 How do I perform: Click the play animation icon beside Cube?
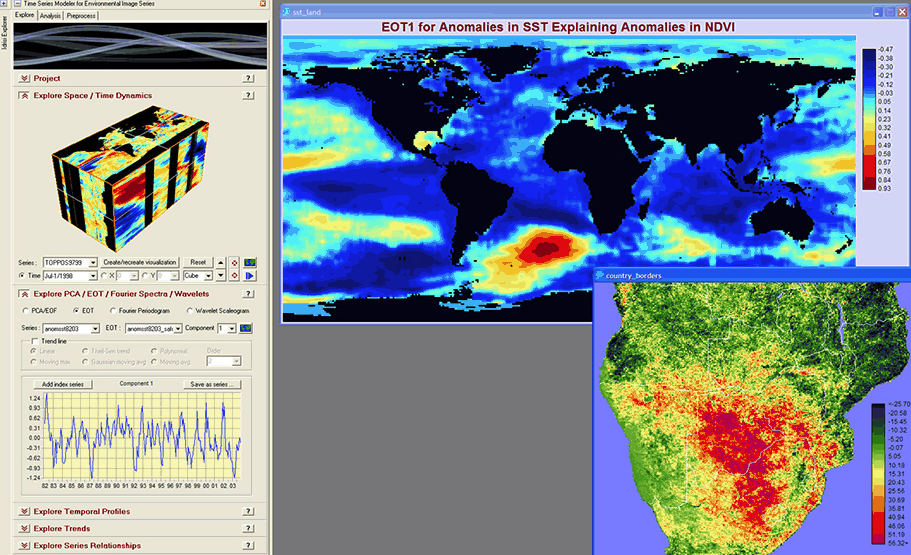pyautogui.click(x=251, y=275)
